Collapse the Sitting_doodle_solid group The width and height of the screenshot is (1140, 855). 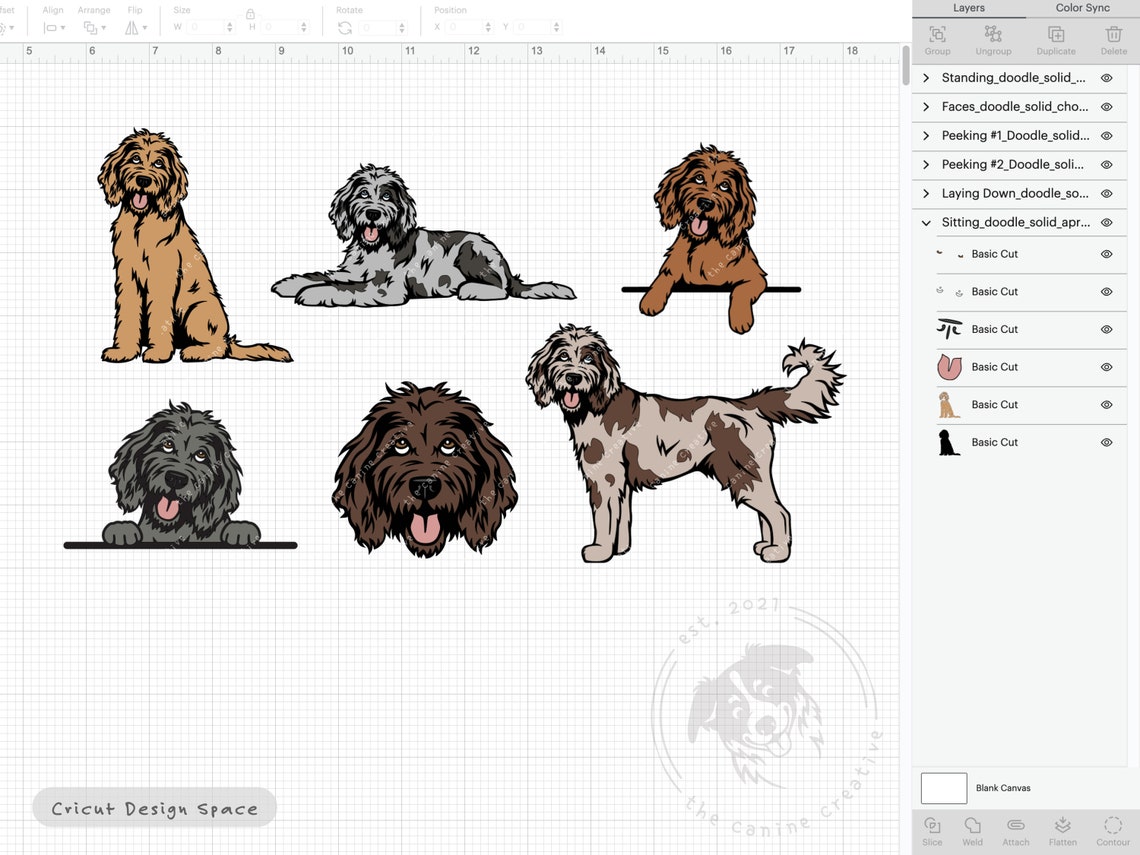[x=925, y=222]
